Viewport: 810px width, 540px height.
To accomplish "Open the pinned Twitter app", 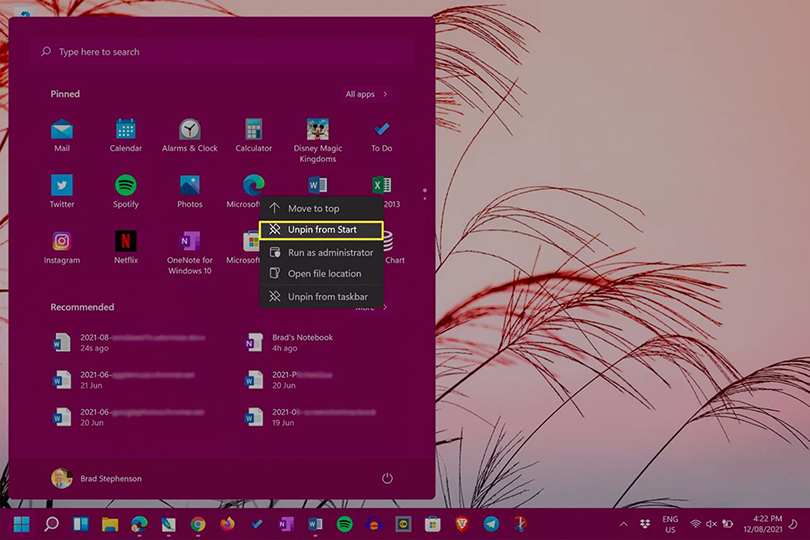I will [61, 191].
